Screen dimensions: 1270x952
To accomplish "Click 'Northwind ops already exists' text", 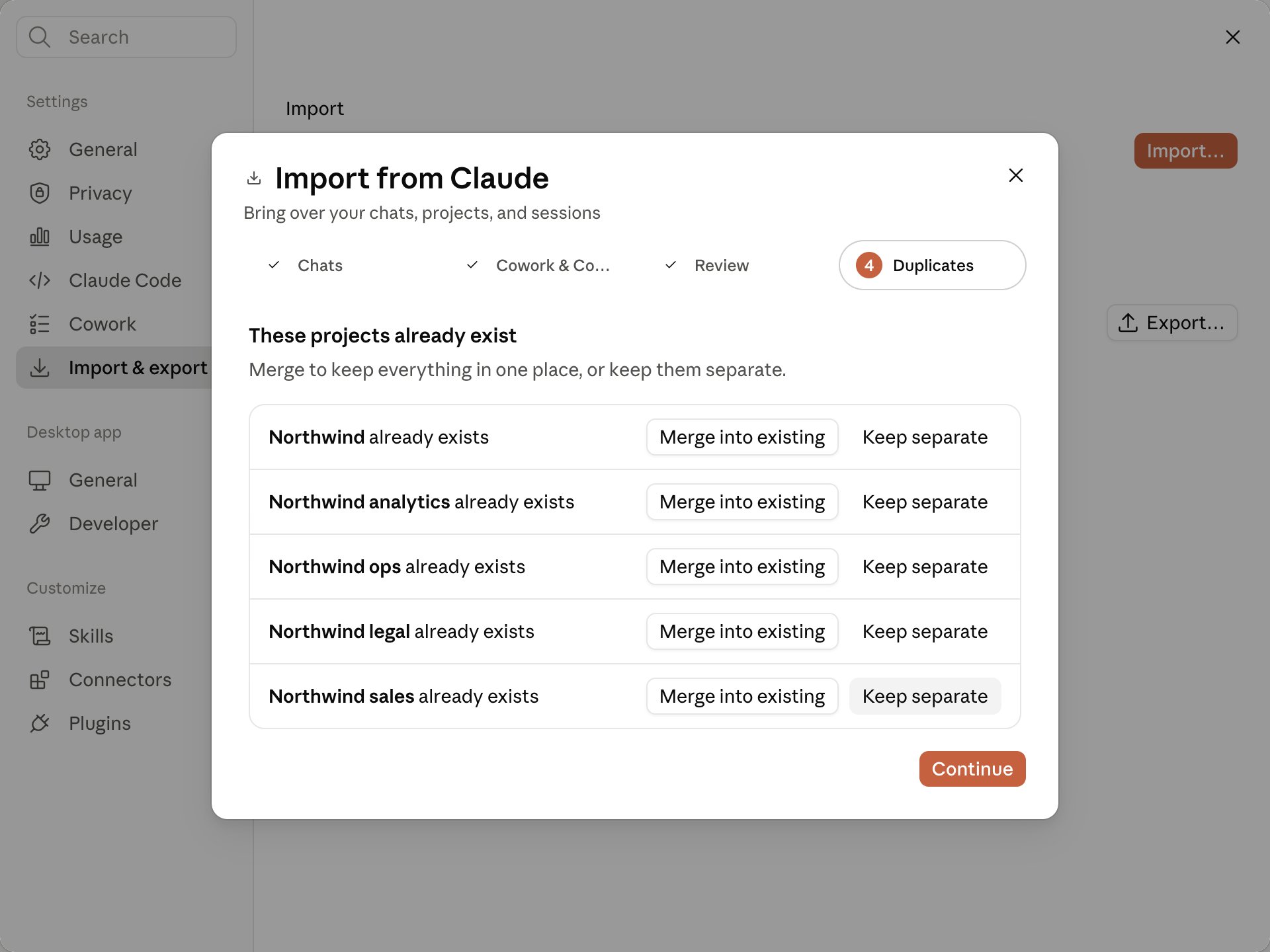I will tap(397, 567).
